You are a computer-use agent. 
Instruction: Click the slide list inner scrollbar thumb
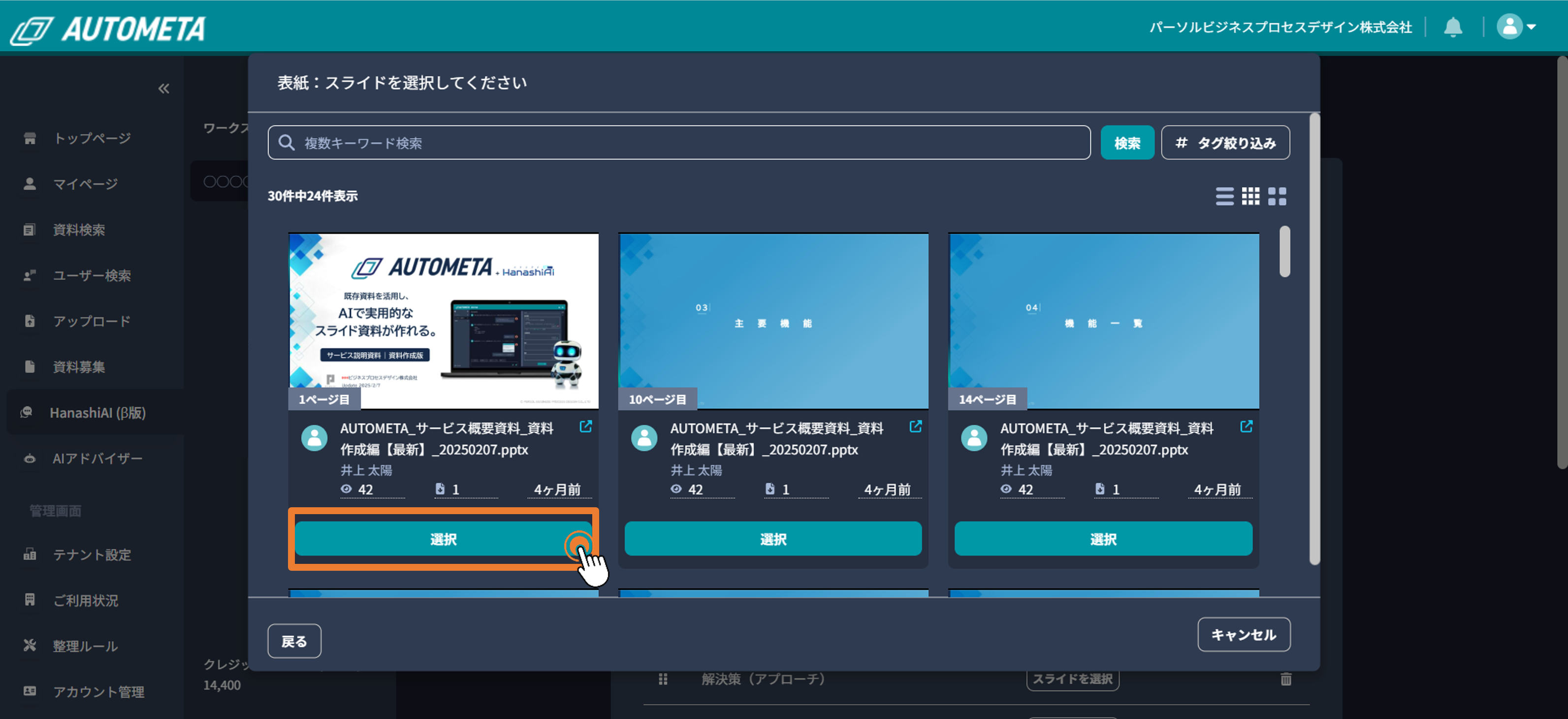pos(1284,252)
